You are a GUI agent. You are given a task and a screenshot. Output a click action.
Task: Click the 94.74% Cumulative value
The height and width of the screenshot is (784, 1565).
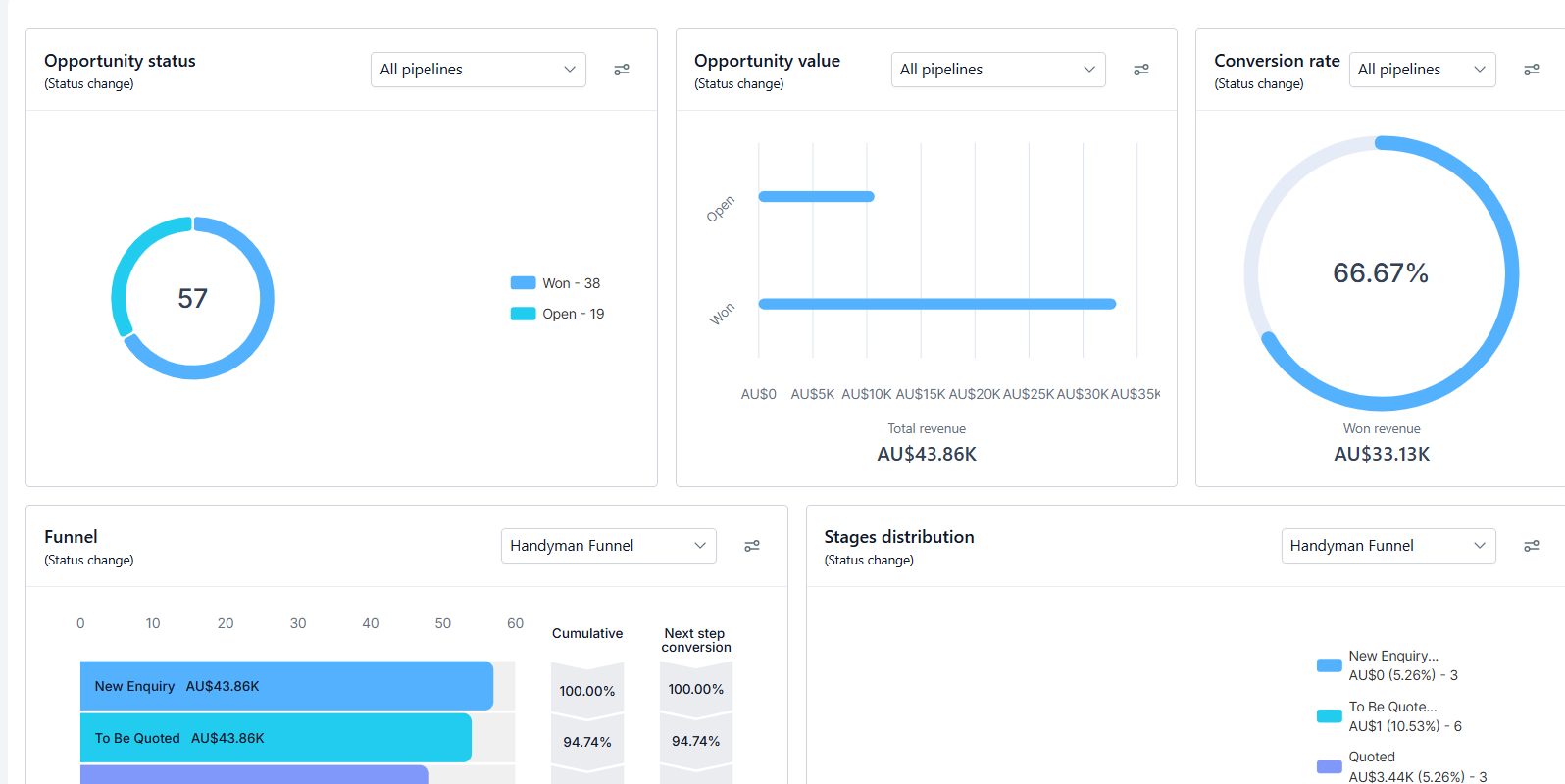[x=587, y=742]
